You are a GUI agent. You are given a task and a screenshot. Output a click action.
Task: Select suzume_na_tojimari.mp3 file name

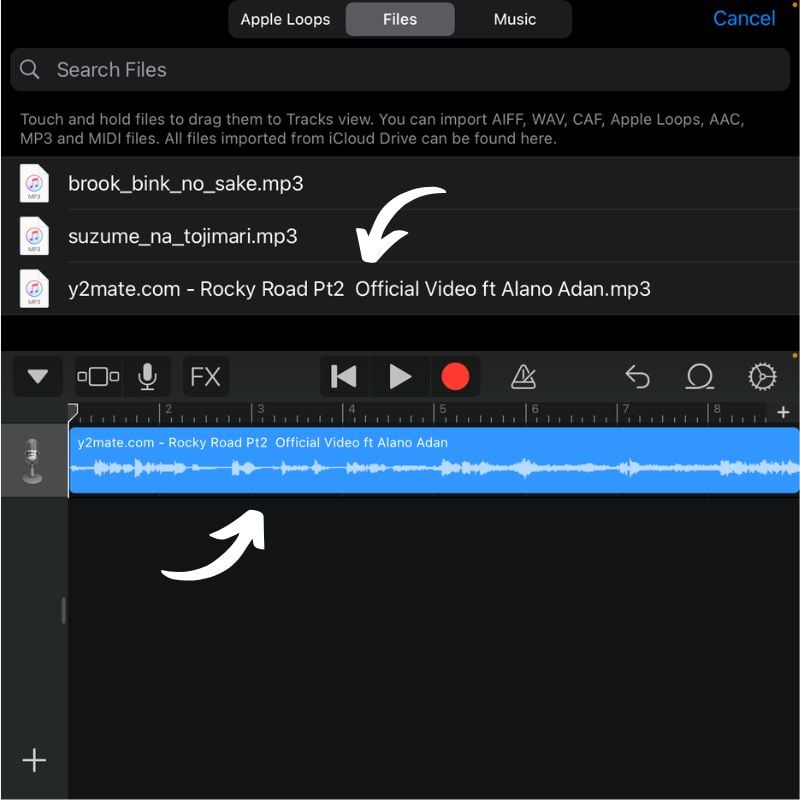(x=183, y=236)
